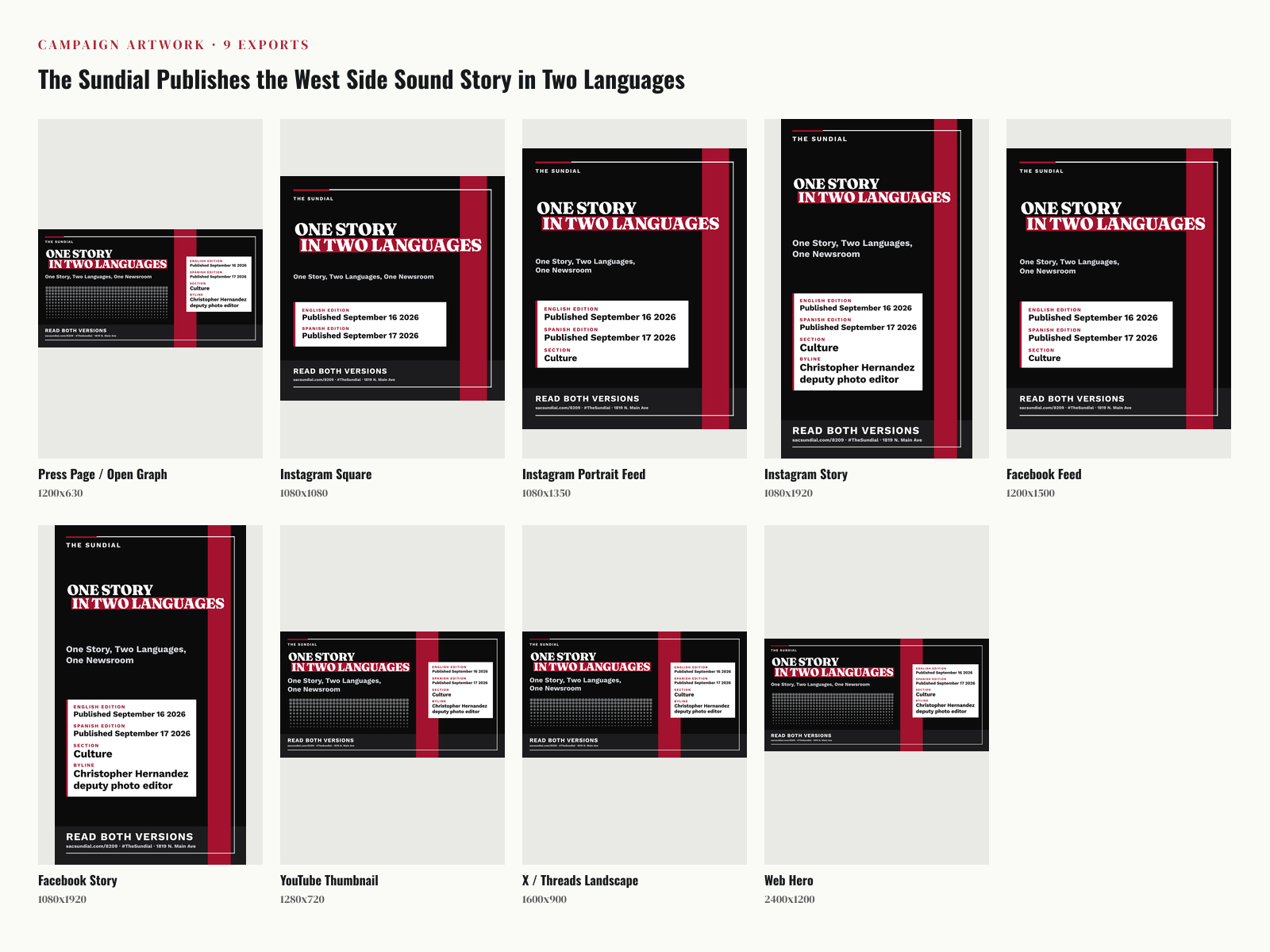Open the Press Page / Open Graph artwork thumbnail
Viewport: 1270px width, 952px height.
tap(150, 289)
